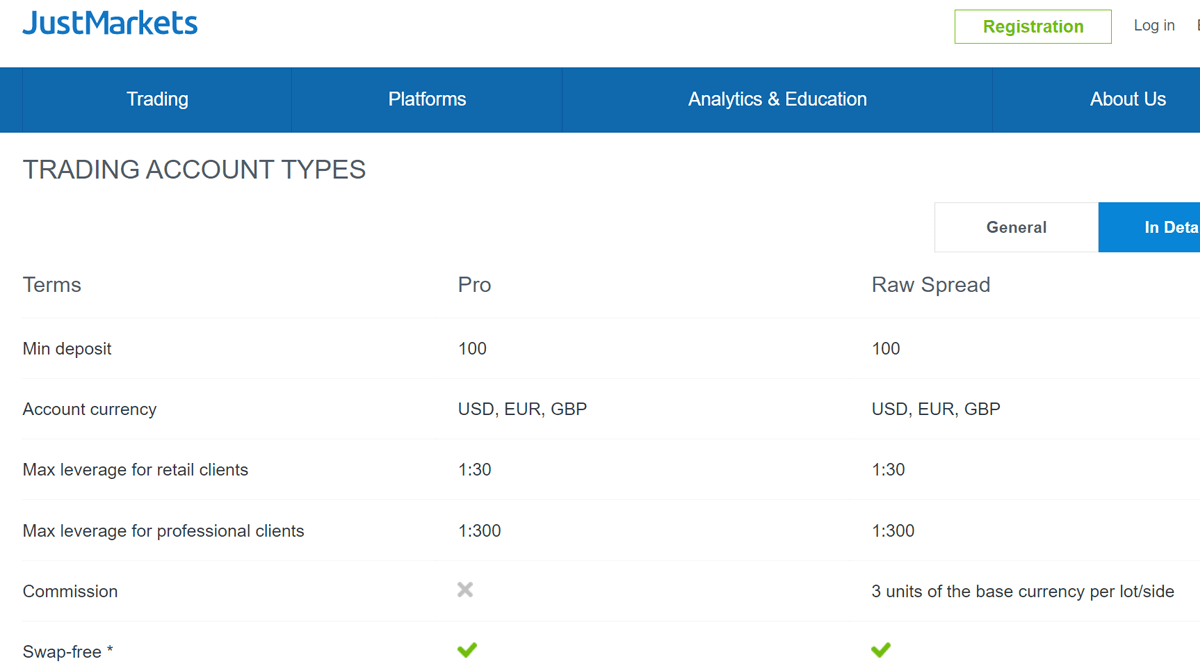
Task: Click Max leverage for professional clients label
Action: coord(163,531)
